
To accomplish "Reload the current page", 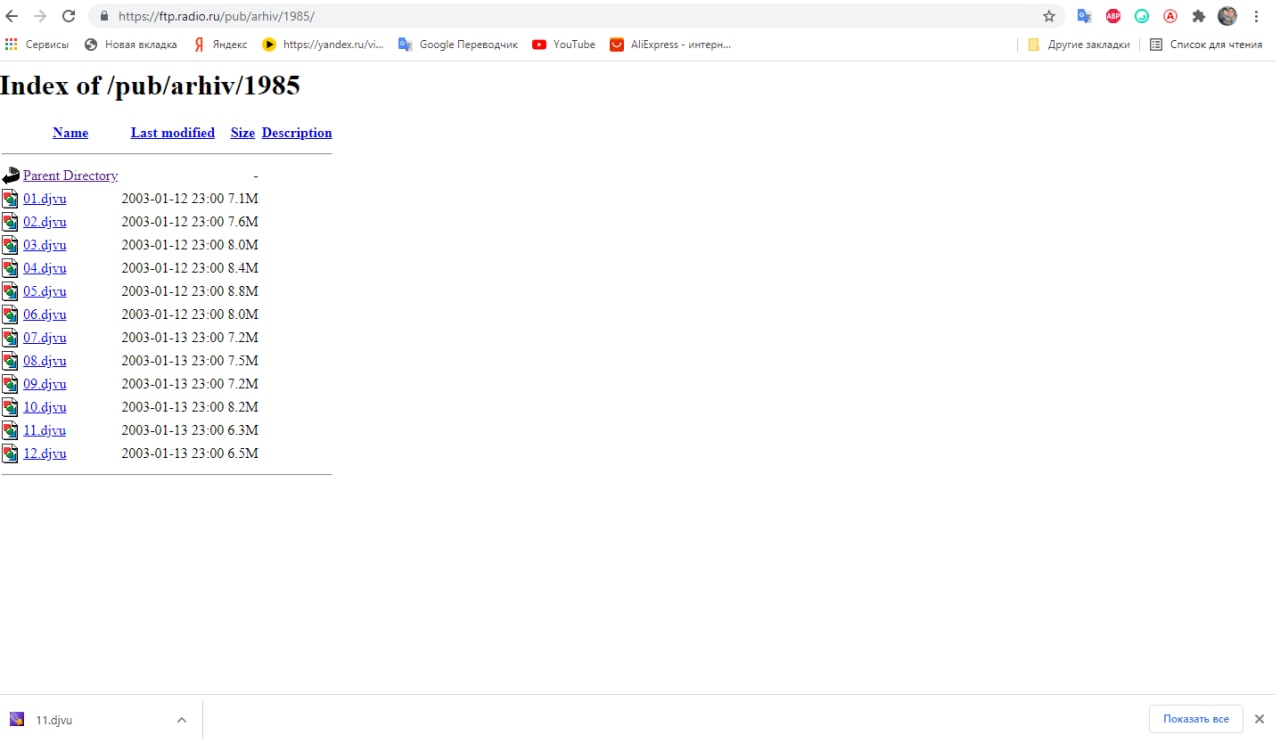I will coord(68,16).
